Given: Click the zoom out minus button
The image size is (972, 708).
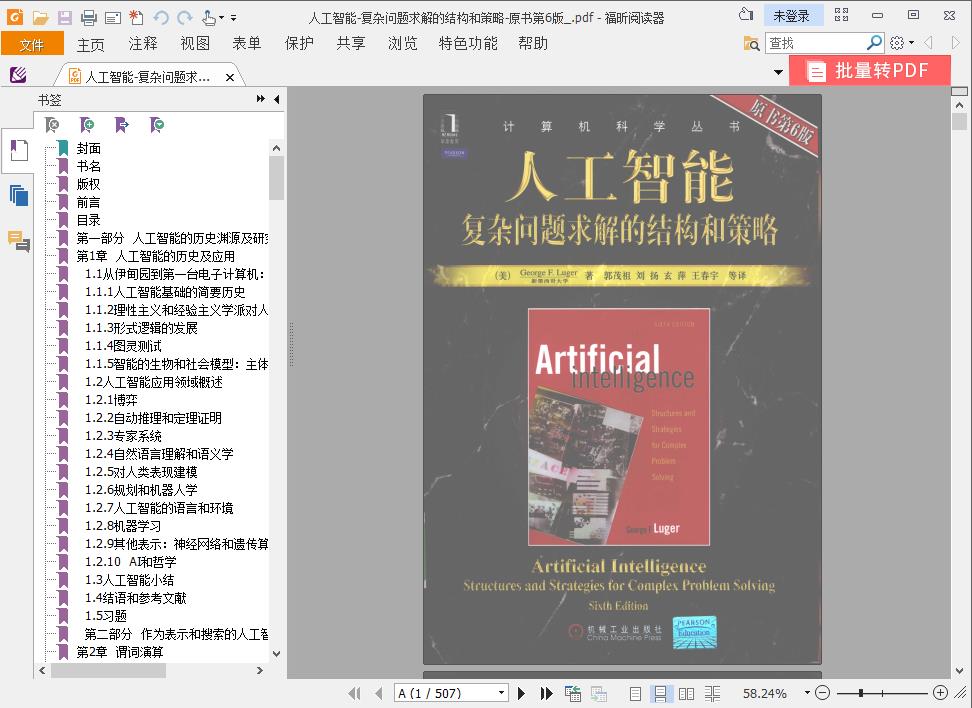Looking at the screenshot, I should point(823,693).
